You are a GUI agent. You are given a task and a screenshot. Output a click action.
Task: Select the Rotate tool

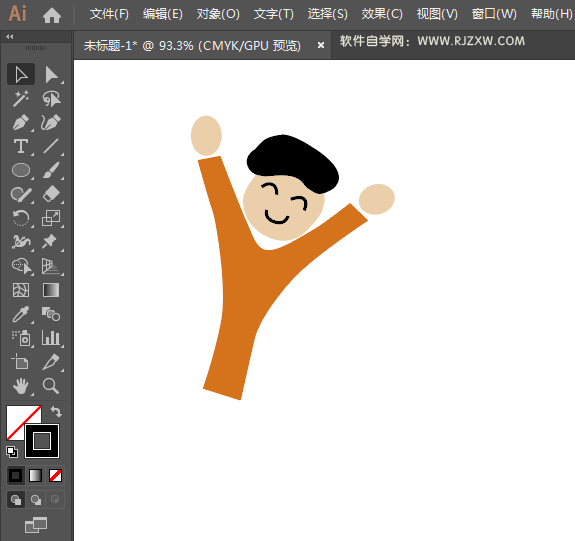point(21,218)
